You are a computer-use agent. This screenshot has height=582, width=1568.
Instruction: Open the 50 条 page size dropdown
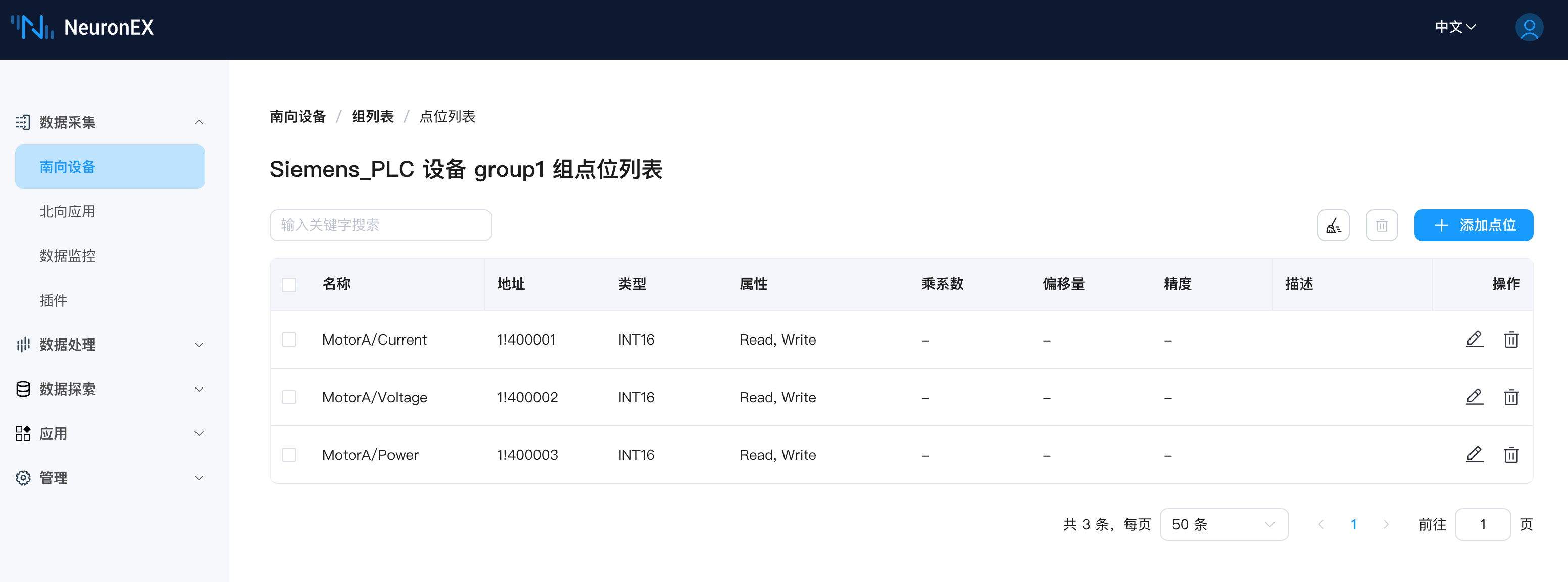(1223, 524)
